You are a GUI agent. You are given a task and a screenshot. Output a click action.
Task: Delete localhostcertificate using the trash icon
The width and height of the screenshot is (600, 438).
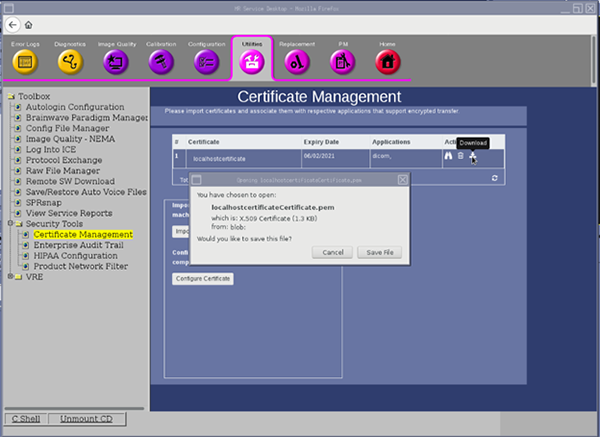coord(460,156)
